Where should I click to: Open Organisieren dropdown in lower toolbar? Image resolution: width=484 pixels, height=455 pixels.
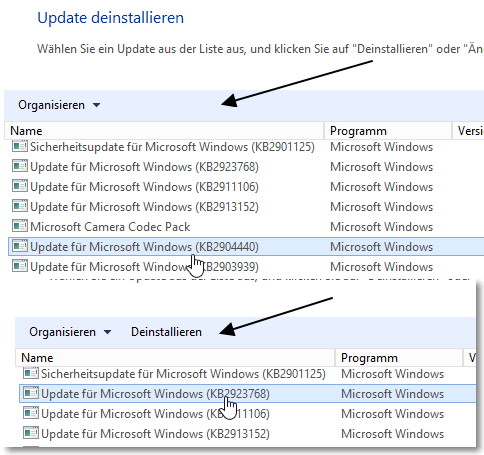click(x=70, y=332)
